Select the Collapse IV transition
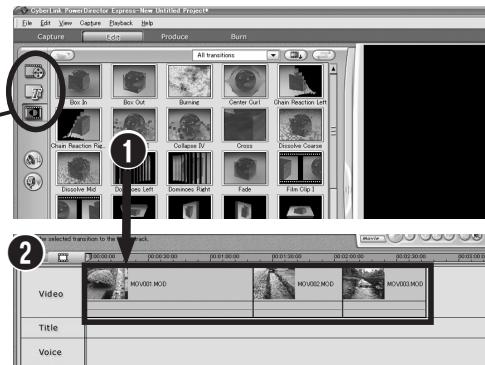485x365 pixels. pyautogui.click(x=189, y=125)
